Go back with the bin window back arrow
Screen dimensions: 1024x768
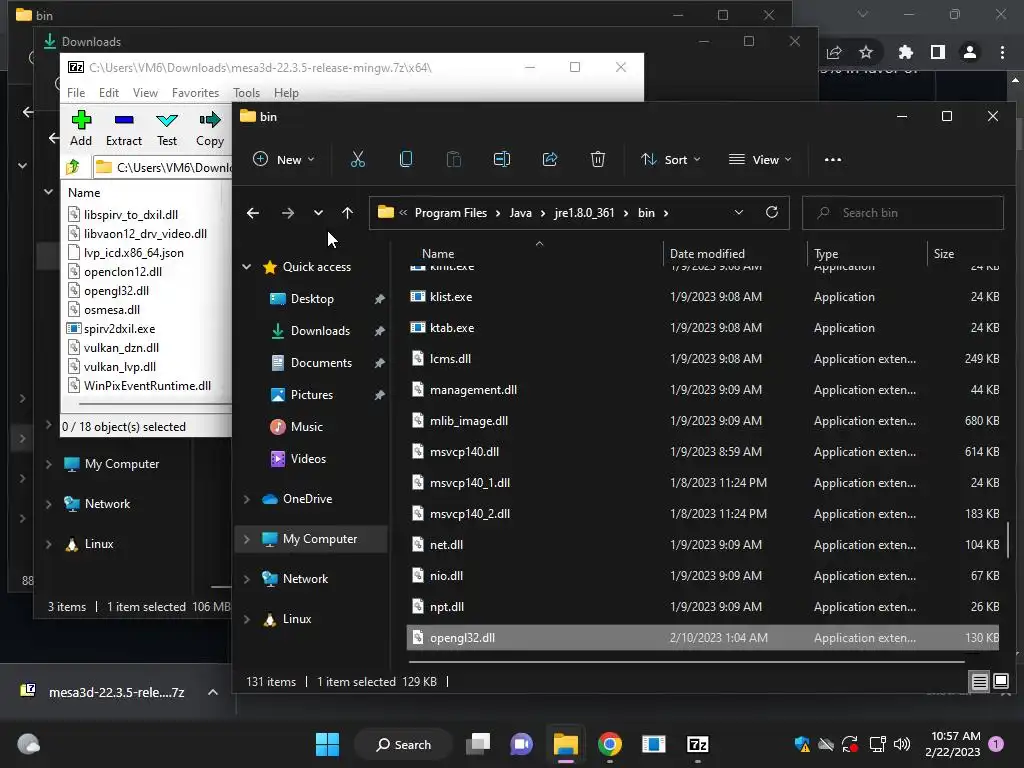pyautogui.click(x=253, y=213)
